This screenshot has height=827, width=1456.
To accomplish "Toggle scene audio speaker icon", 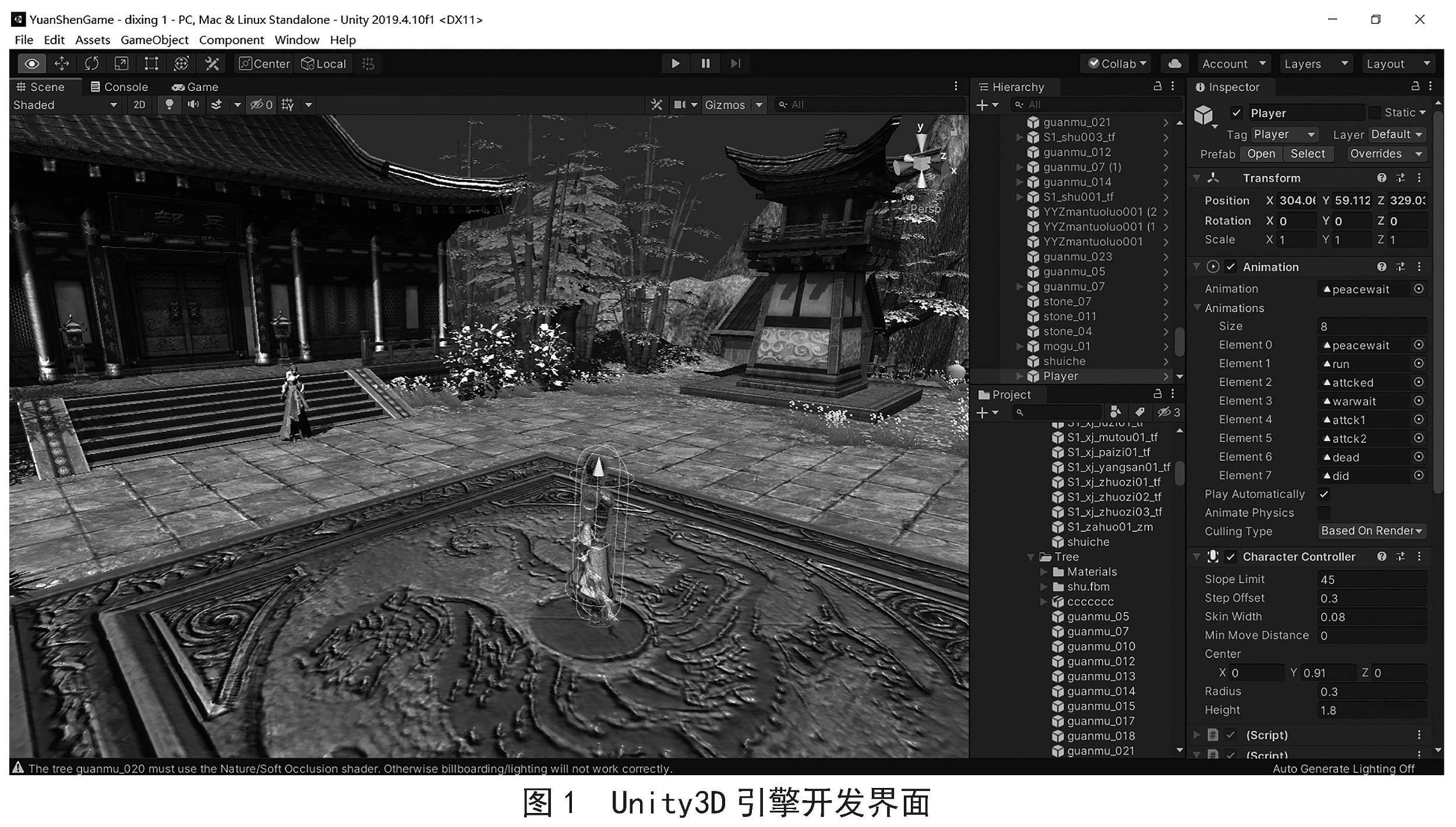I will click(193, 105).
